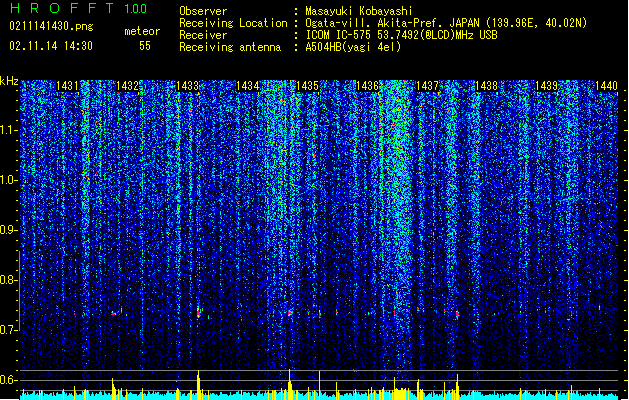
Task: Click the Receiving antenna label
Action: tap(230, 47)
